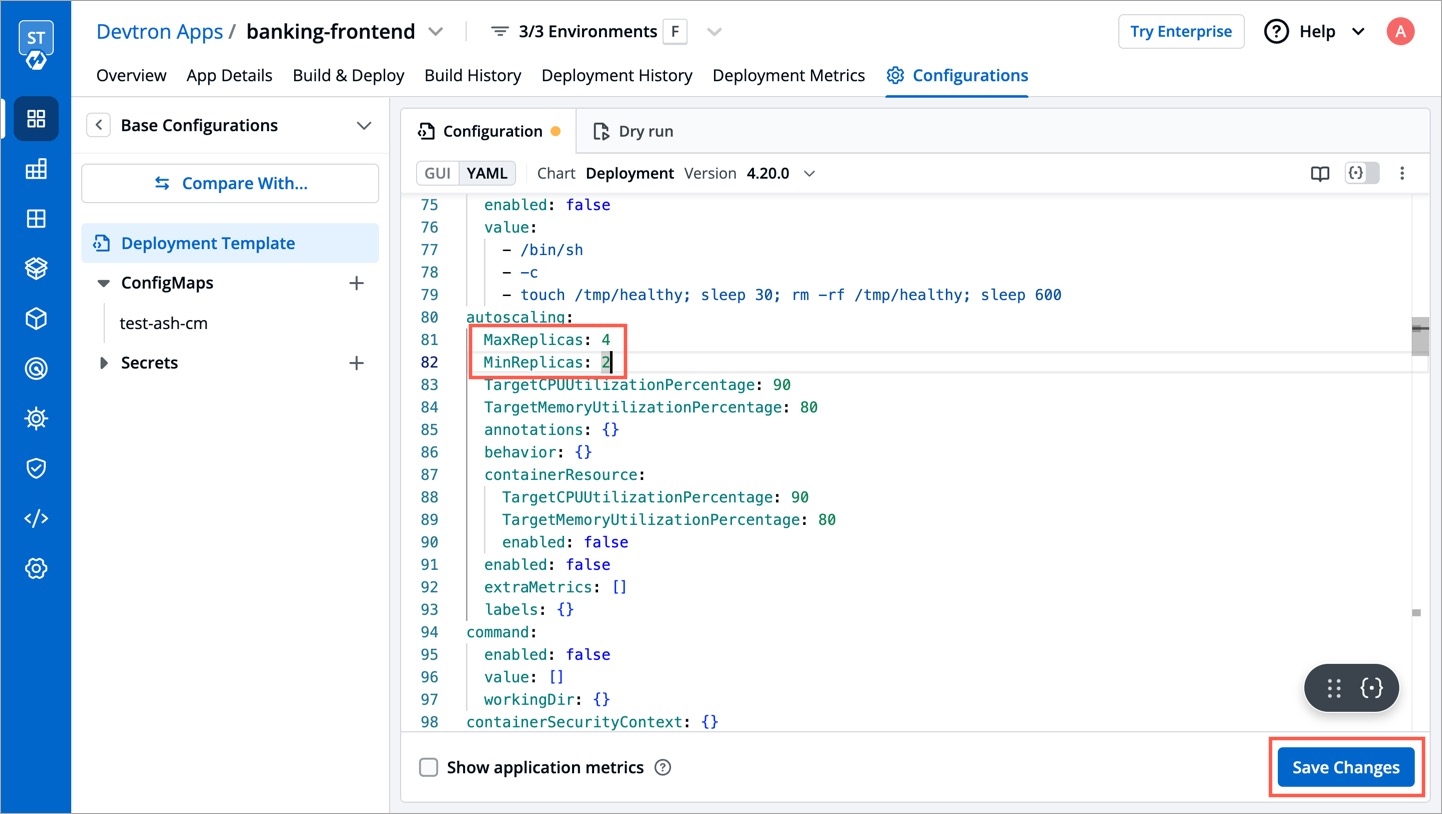Collapse the ConfigMaps tree section

coord(104,283)
